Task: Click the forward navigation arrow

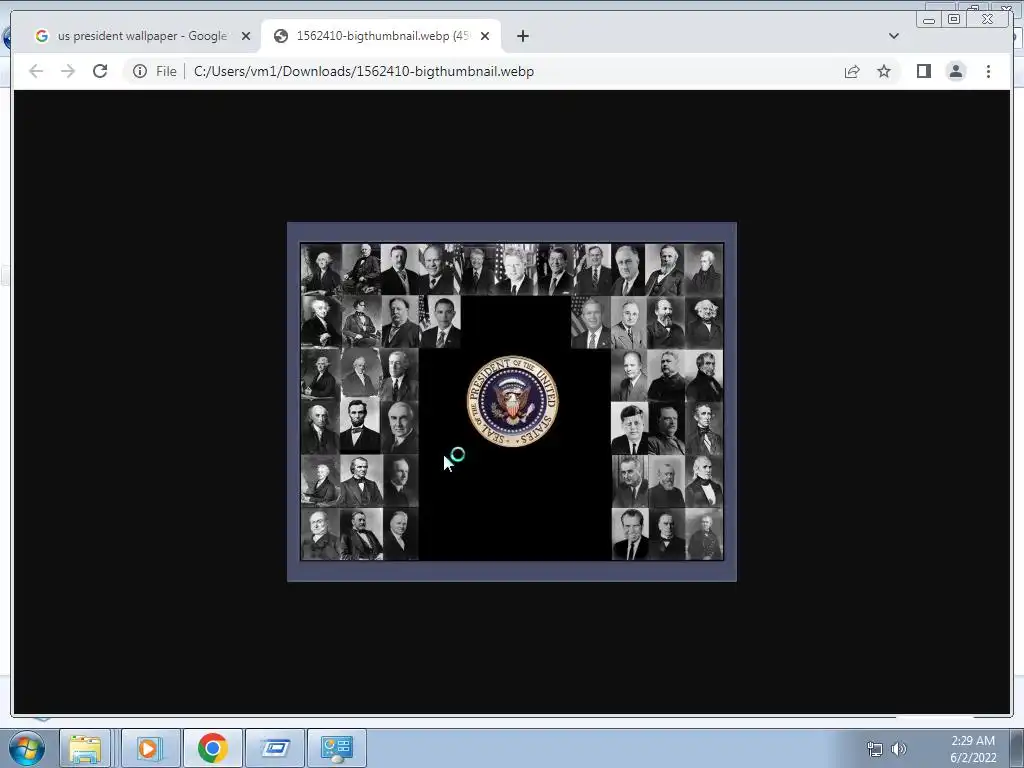Action: coord(68,71)
